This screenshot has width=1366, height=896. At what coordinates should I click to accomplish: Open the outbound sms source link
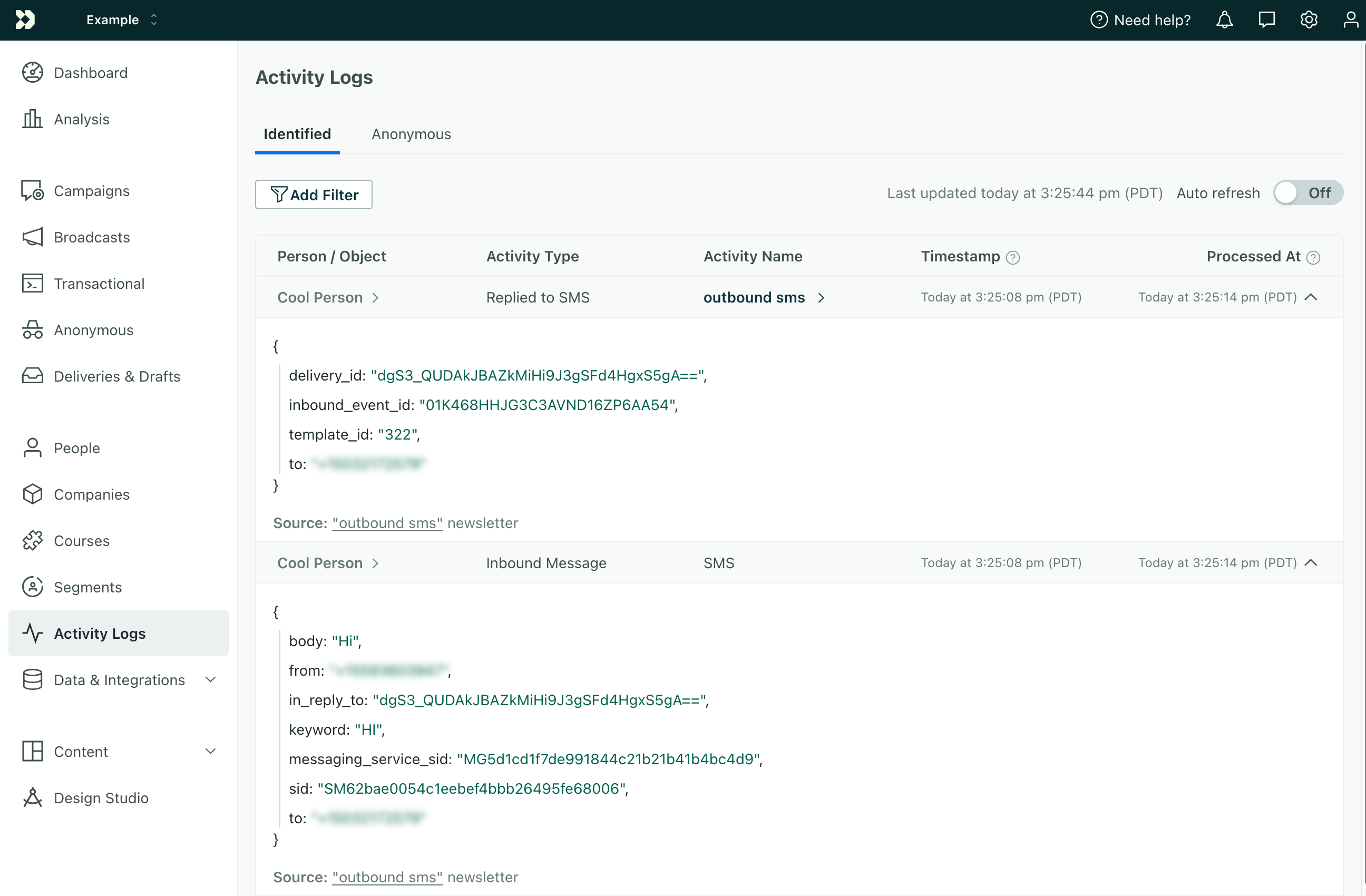click(x=387, y=522)
